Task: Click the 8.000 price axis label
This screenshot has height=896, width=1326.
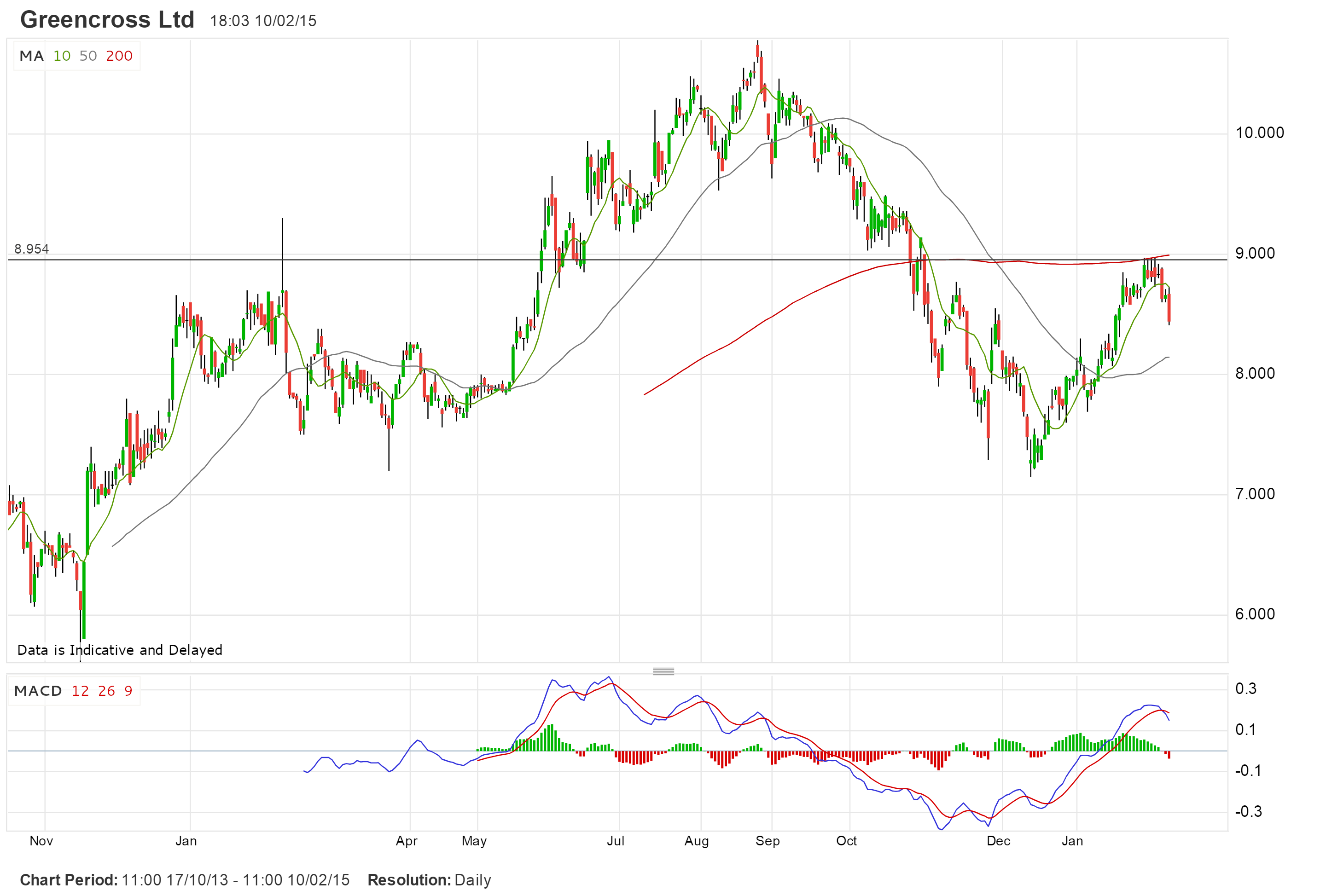Action: click(x=1255, y=374)
